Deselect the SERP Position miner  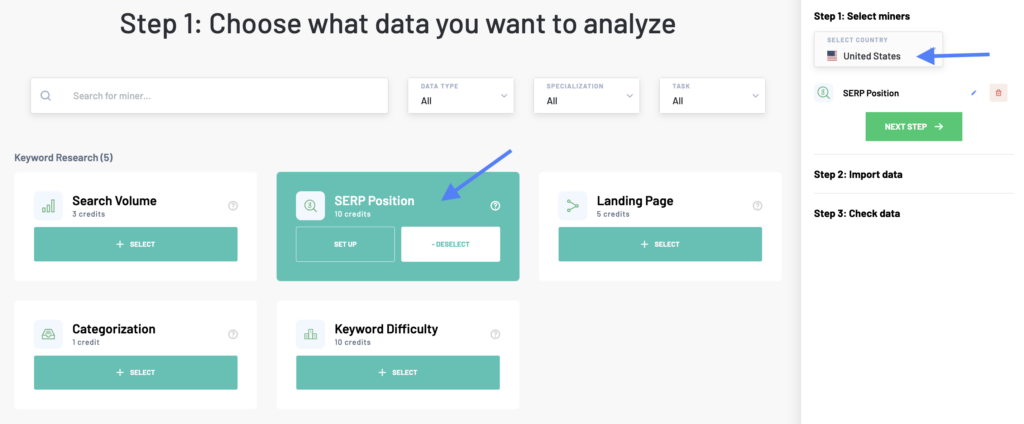(x=450, y=244)
